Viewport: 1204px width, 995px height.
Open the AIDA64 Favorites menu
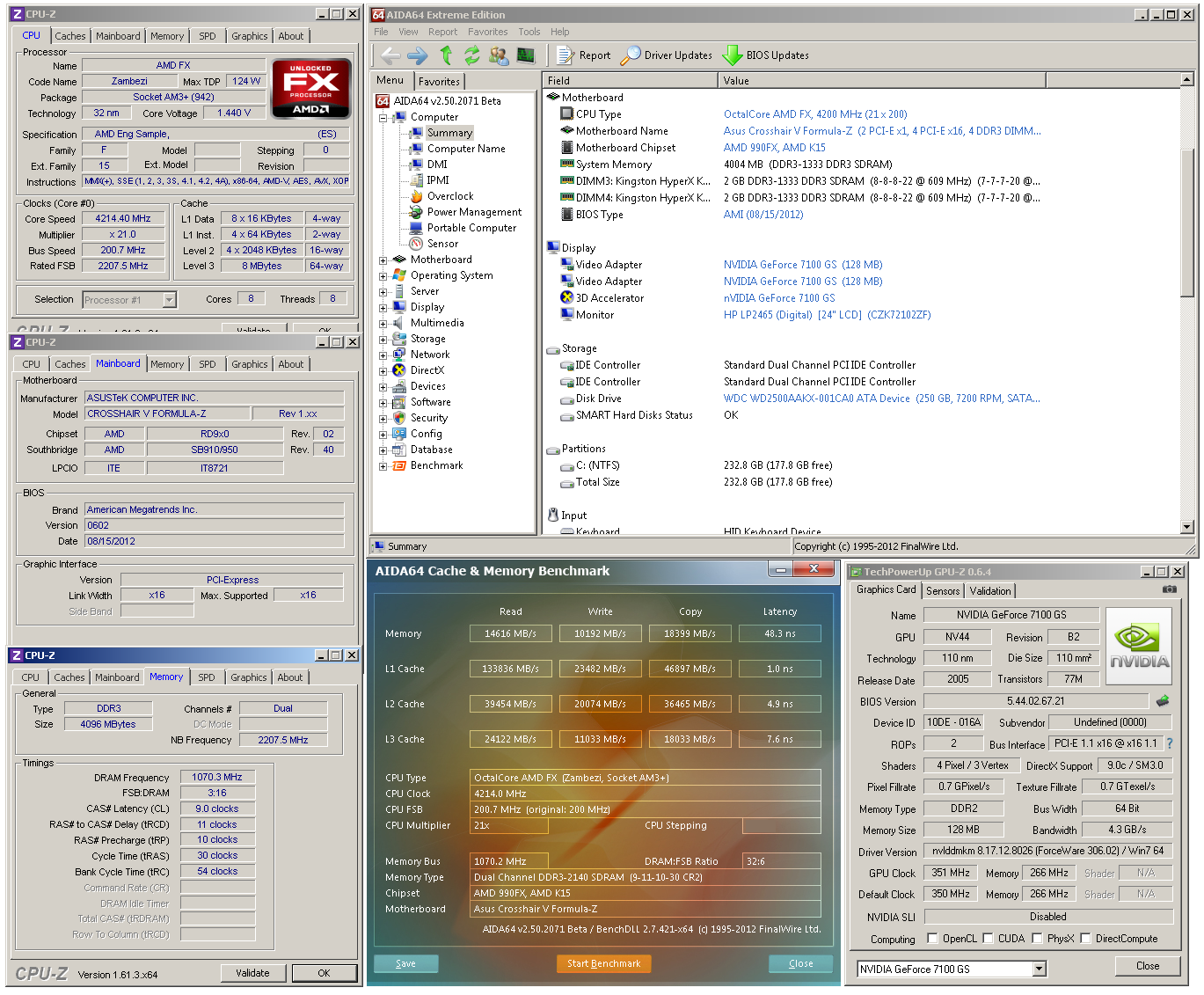click(488, 32)
